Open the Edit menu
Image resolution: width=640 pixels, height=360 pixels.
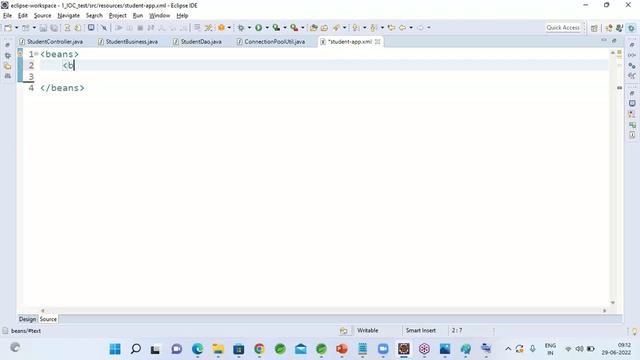(23, 16)
